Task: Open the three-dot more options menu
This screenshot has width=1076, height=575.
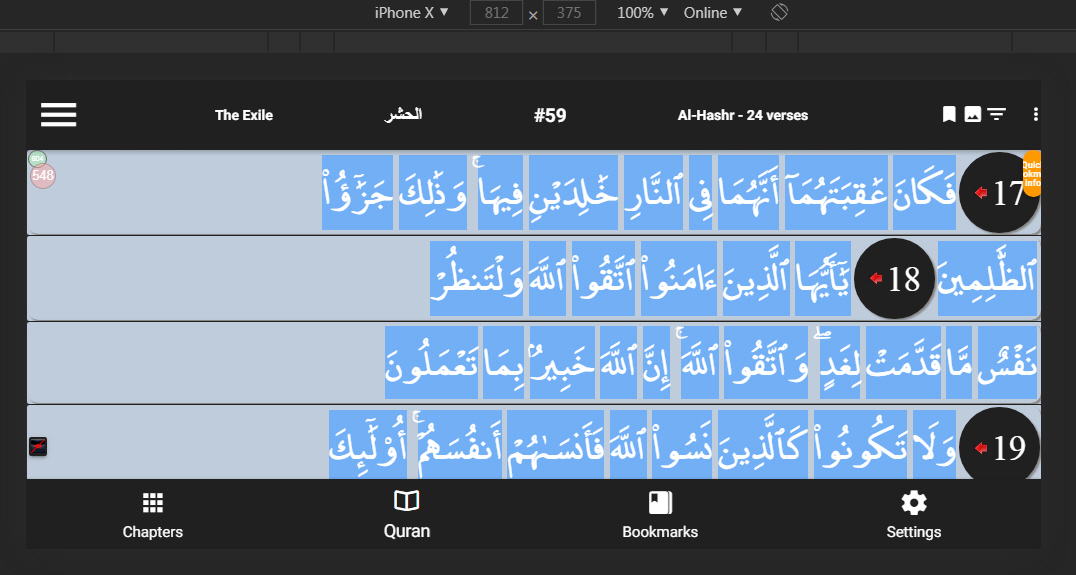Action: click(x=1035, y=115)
